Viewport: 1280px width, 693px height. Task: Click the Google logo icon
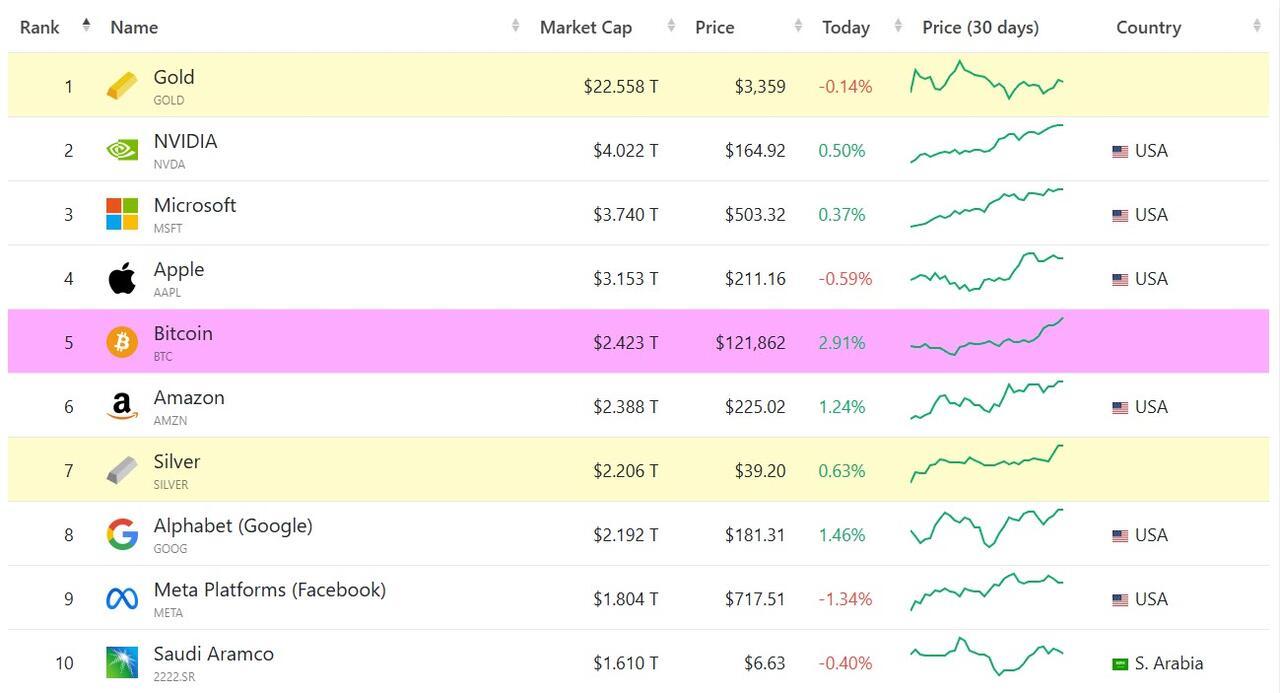coord(122,535)
